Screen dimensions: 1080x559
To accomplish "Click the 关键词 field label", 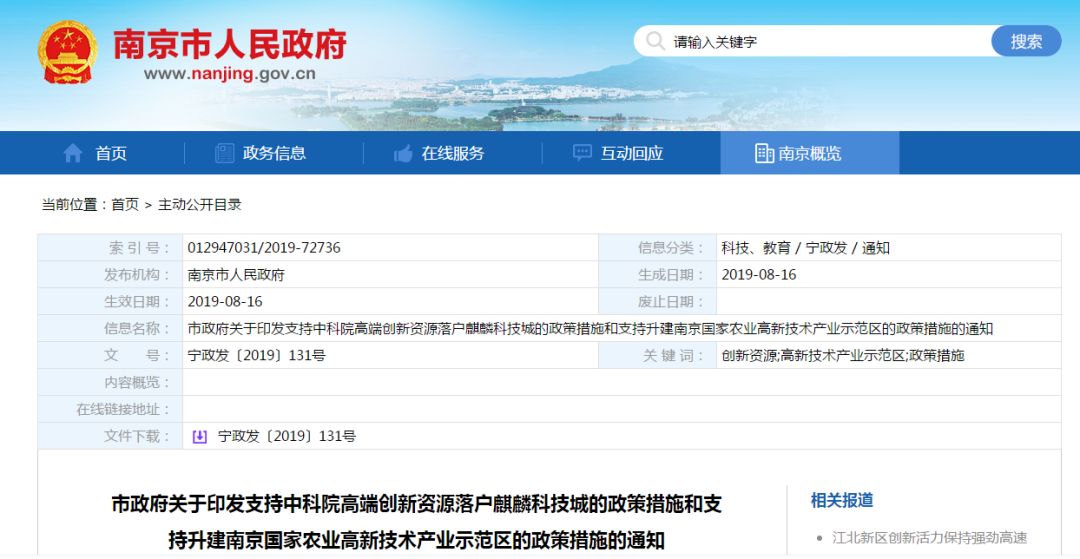I will click(673, 355).
